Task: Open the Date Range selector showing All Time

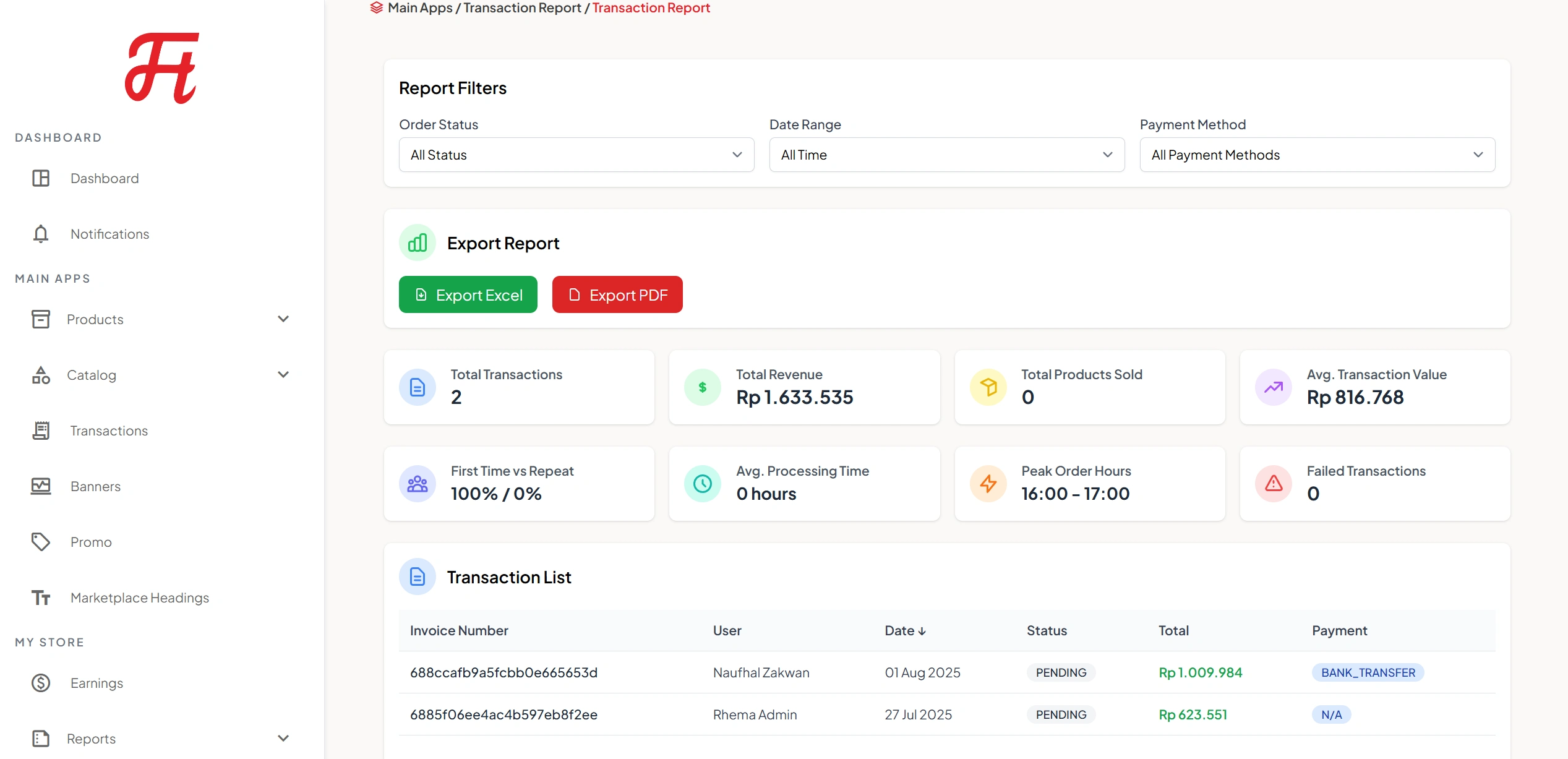Action: [946, 155]
